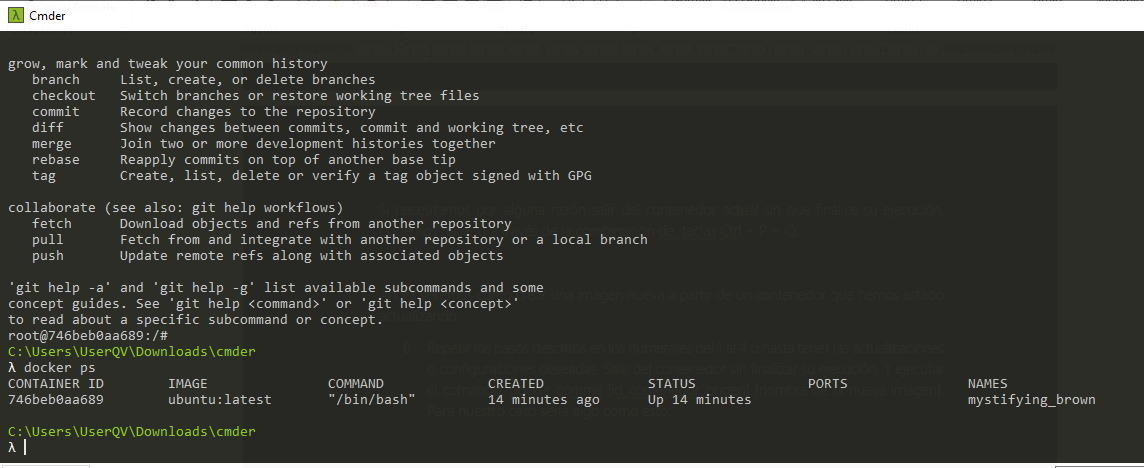This screenshot has height=468, width=1144.
Task: Click the 'docker ps' command text
Action: [x=56, y=368]
